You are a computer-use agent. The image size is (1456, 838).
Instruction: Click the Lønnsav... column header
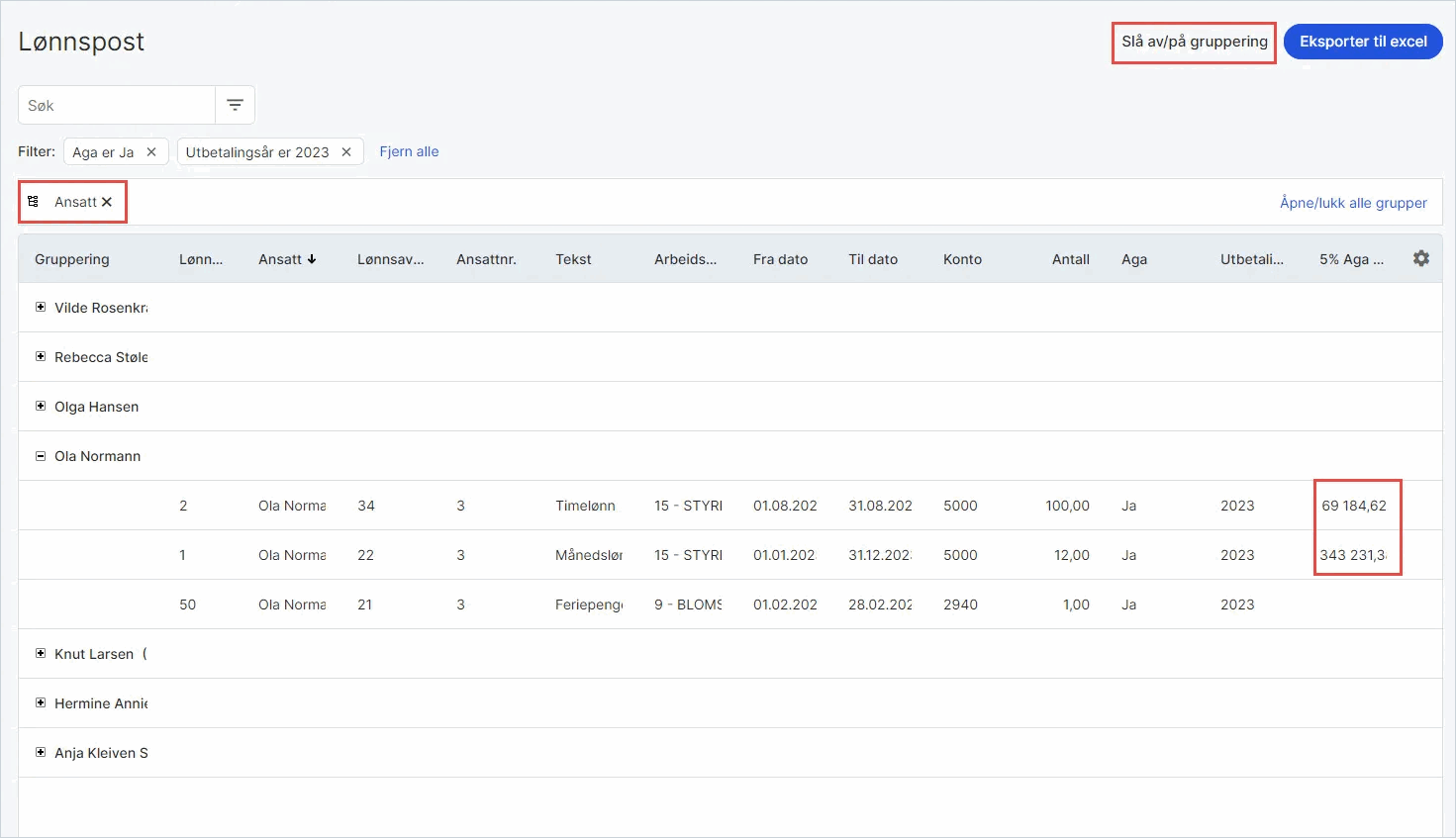coord(390,259)
